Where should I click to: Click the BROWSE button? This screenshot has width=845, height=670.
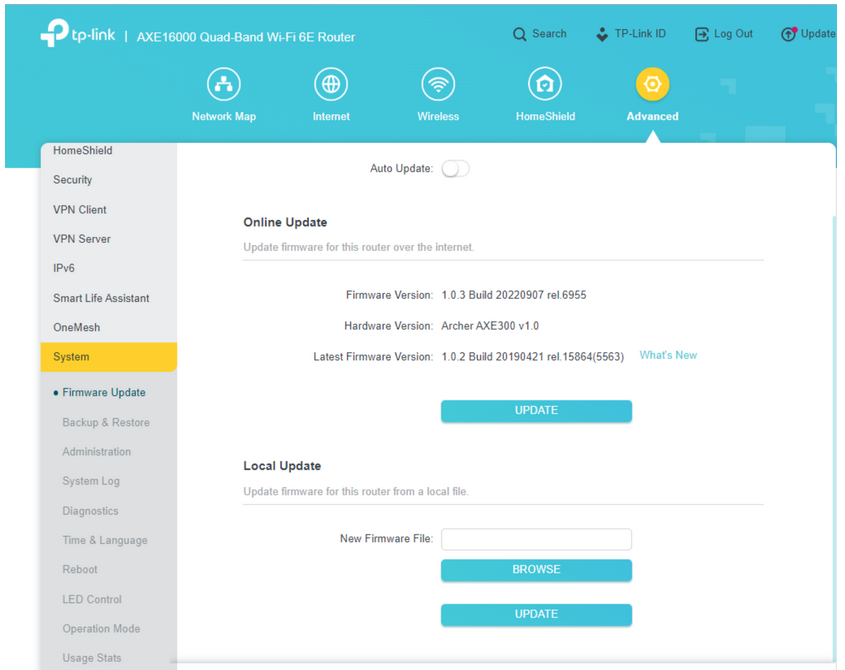(x=536, y=570)
